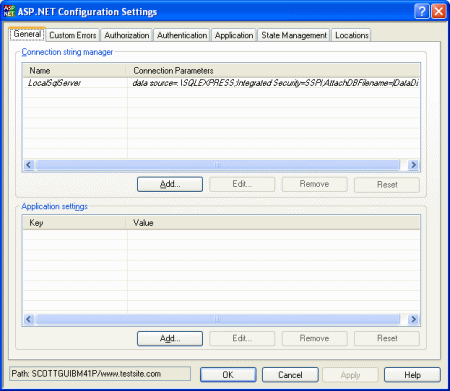Click the connection string horizontal scrollbar track
Viewport: 450px width, 391px height.
point(221,165)
